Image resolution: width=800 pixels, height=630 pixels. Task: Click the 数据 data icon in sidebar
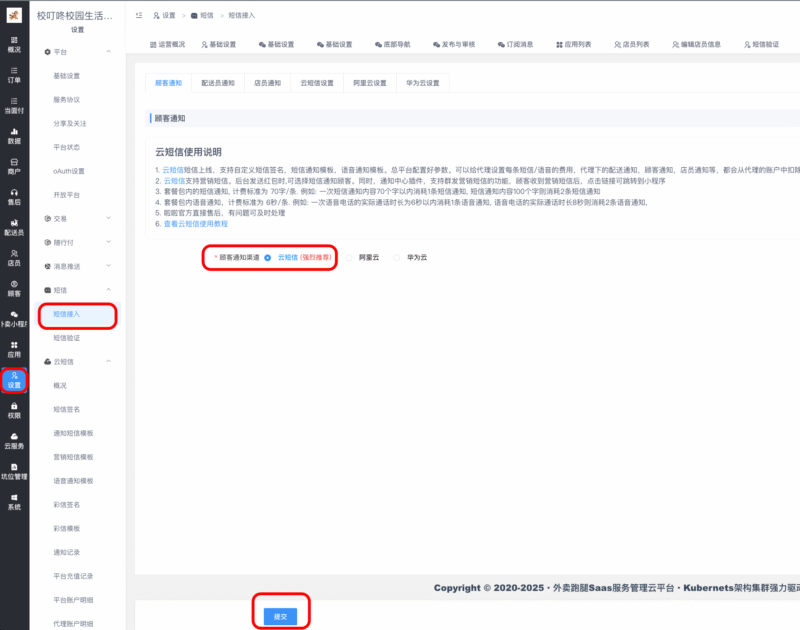coord(14,135)
